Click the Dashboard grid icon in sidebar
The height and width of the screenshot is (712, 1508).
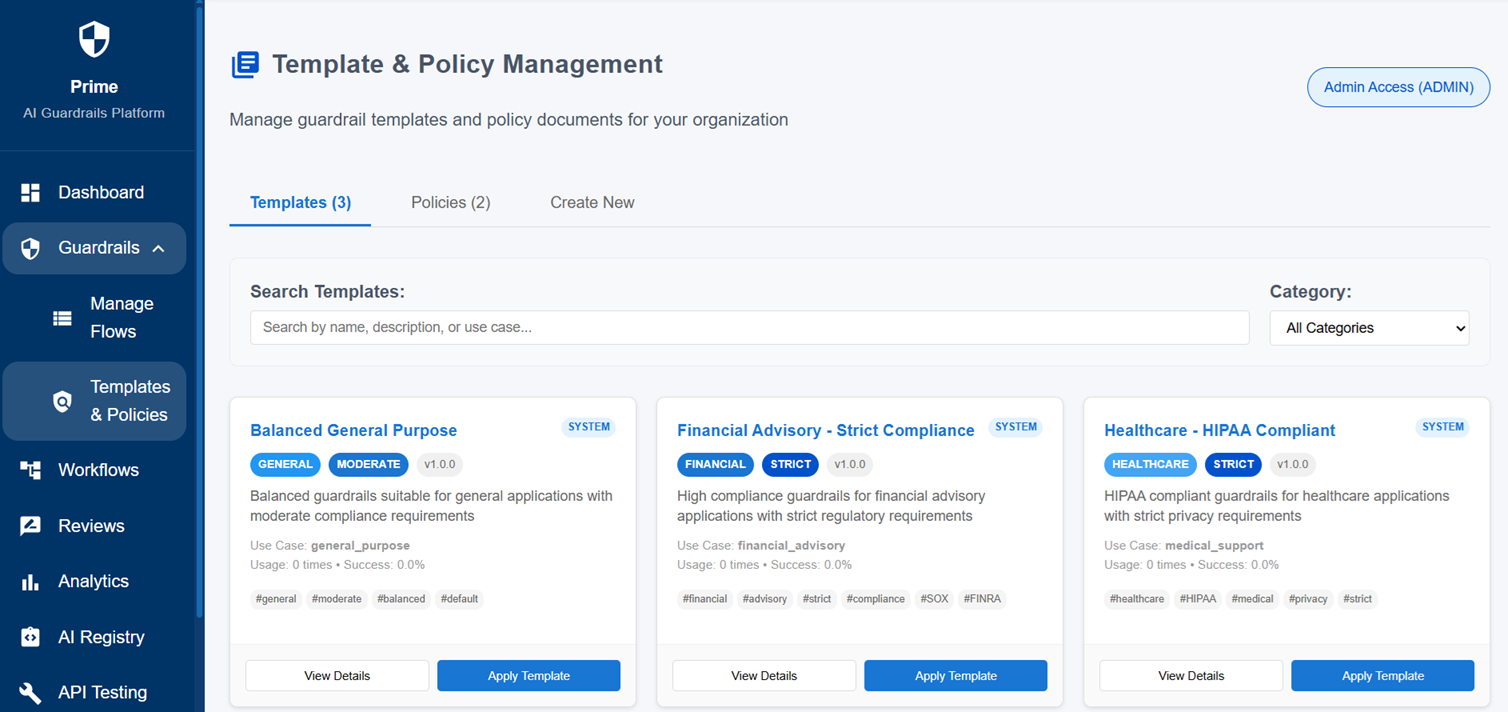click(31, 193)
